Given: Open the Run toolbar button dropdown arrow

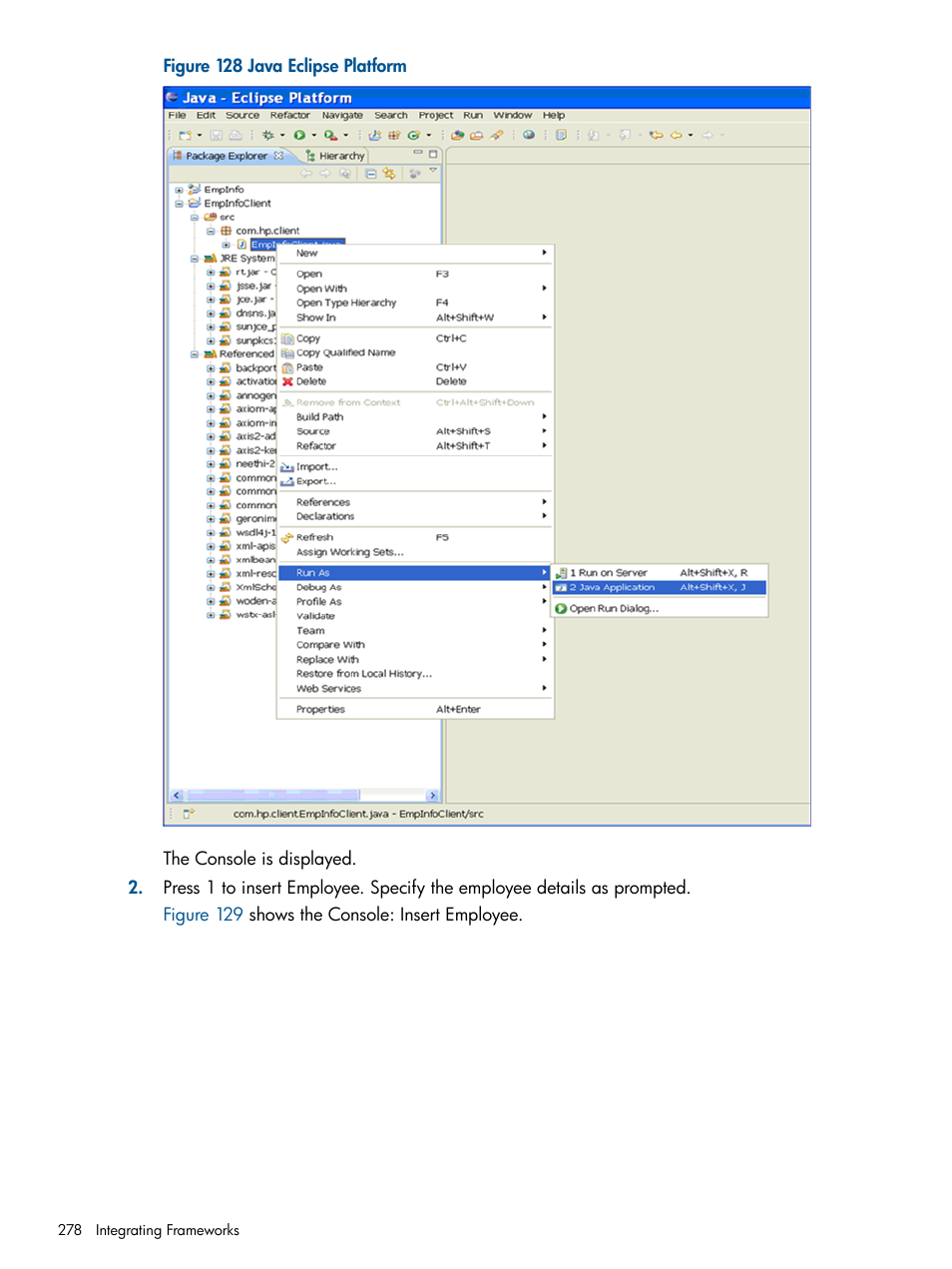Looking at the screenshot, I should [x=313, y=136].
